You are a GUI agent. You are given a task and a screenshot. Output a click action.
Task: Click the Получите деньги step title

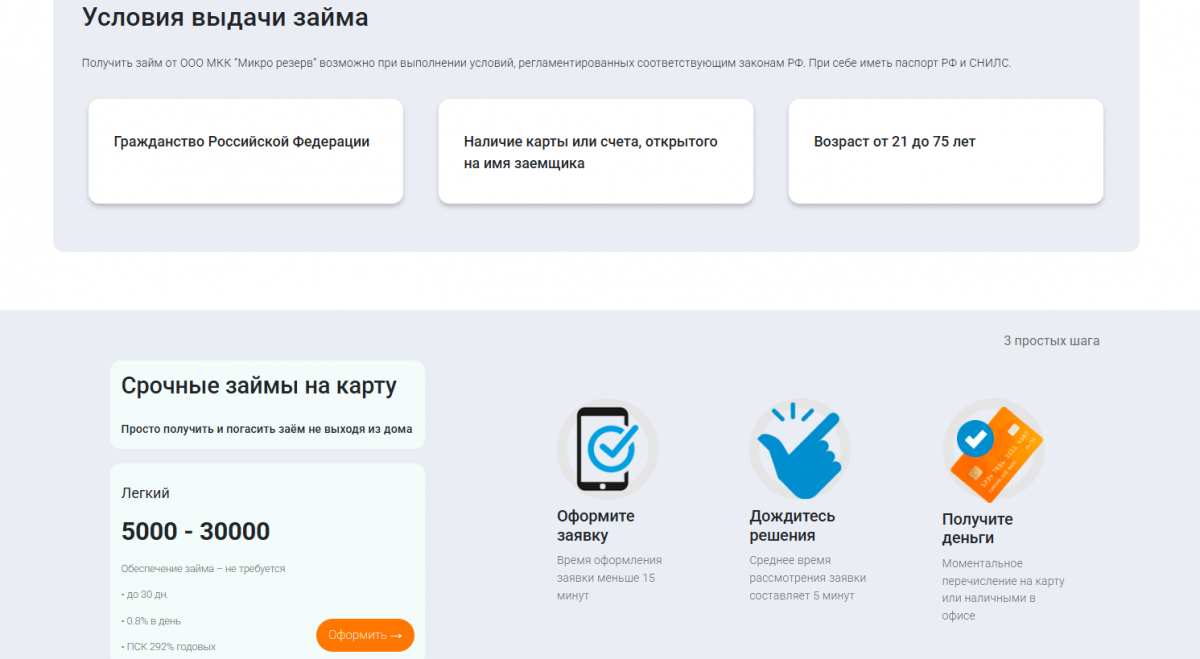point(977,529)
